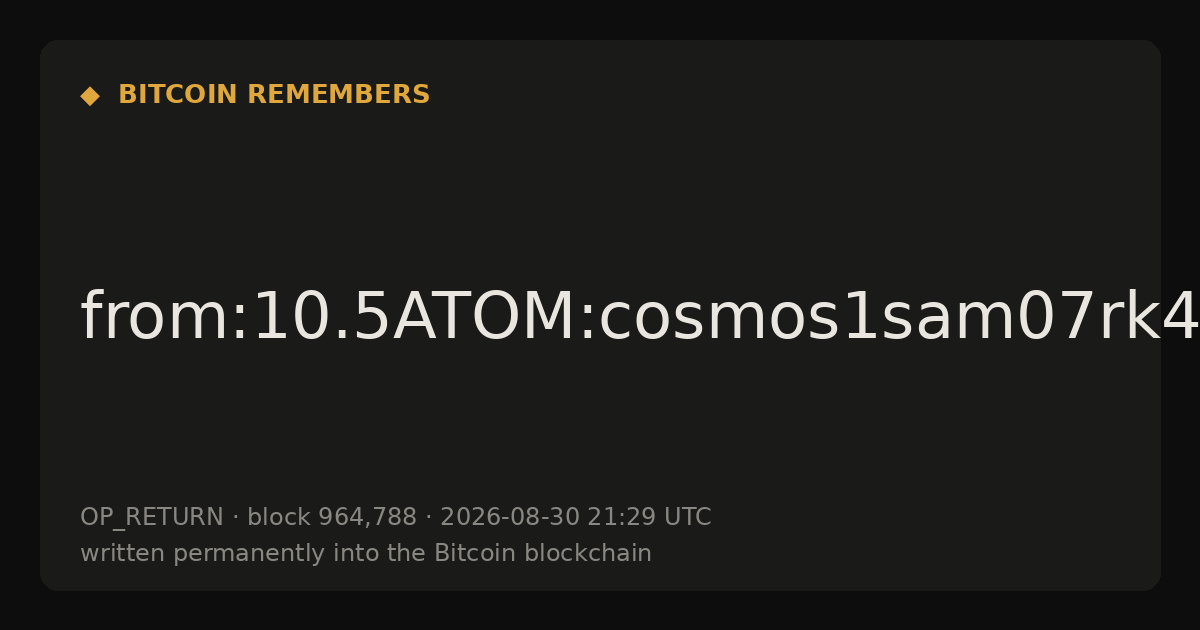
Task: Click the UTC timezone label
Action: (687, 517)
